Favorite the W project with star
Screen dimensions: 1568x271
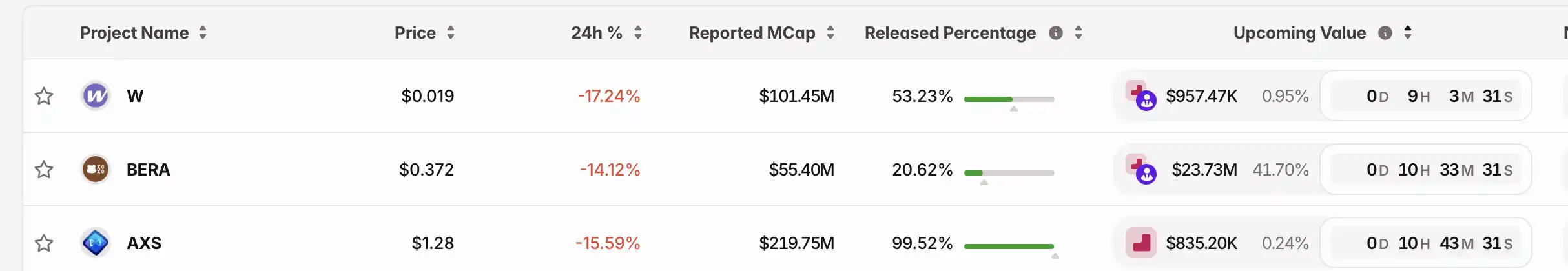pos(44,96)
